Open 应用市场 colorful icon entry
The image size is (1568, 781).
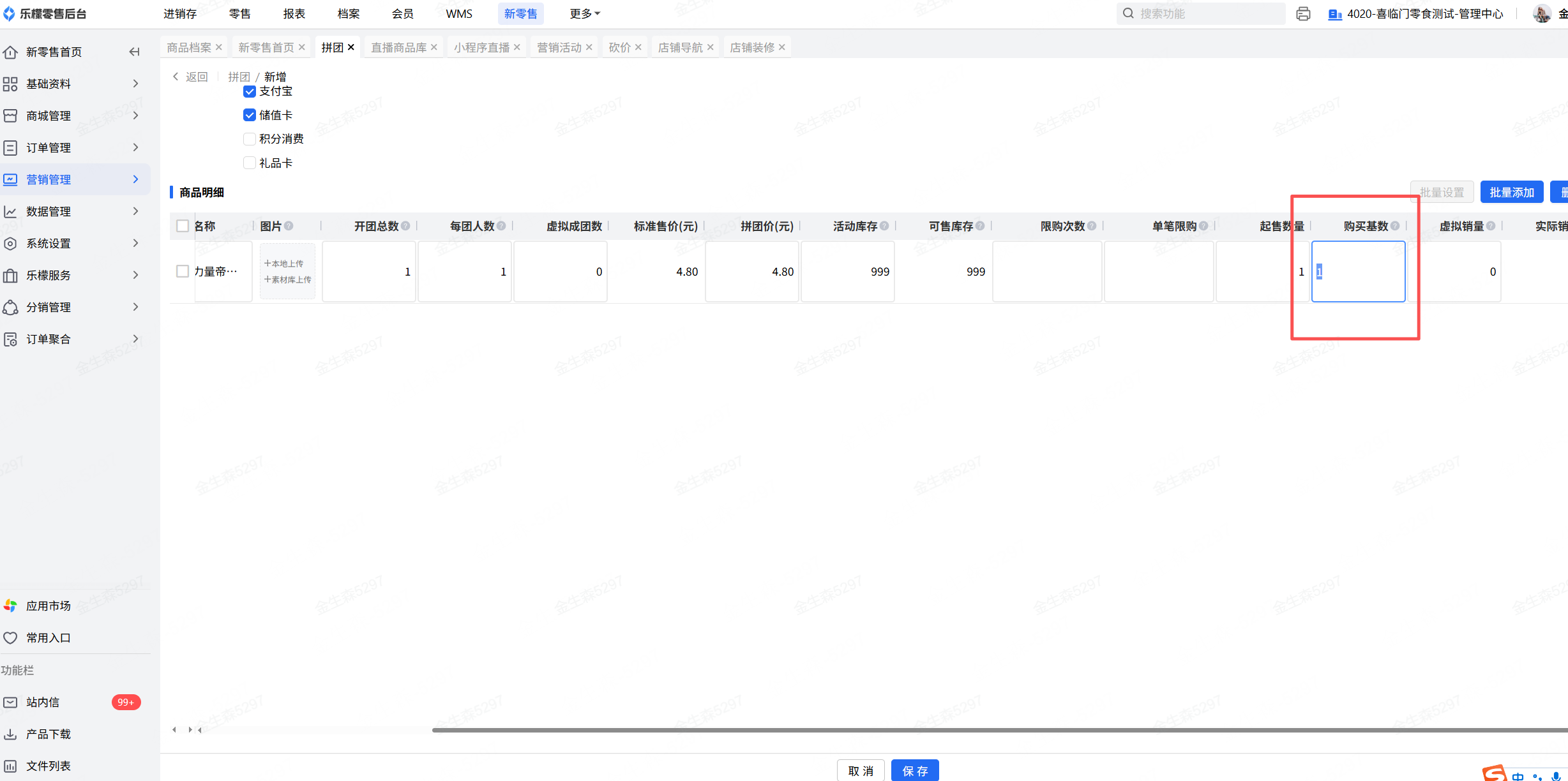[x=11, y=606]
